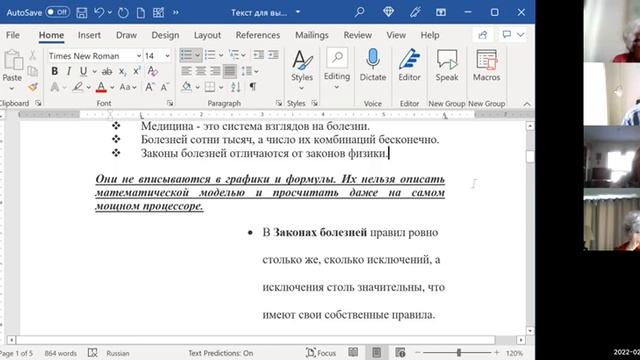640x360 pixels.
Task: Create a new blank document icon
Action: click(x=141, y=13)
